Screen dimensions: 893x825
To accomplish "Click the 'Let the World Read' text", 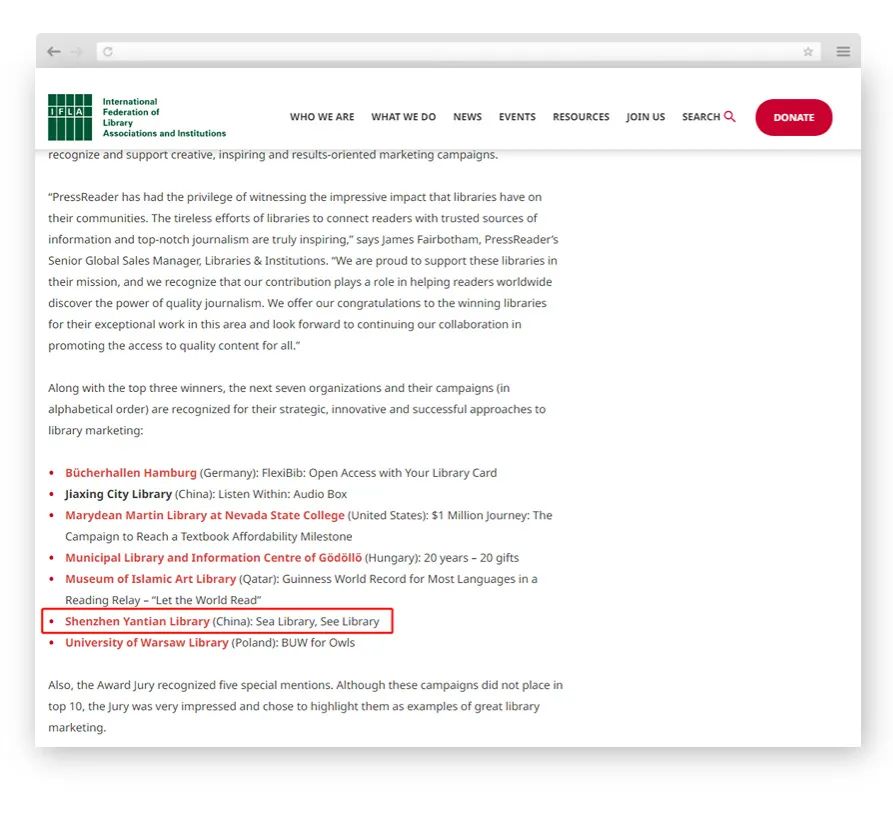I will pyautogui.click(x=206, y=600).
